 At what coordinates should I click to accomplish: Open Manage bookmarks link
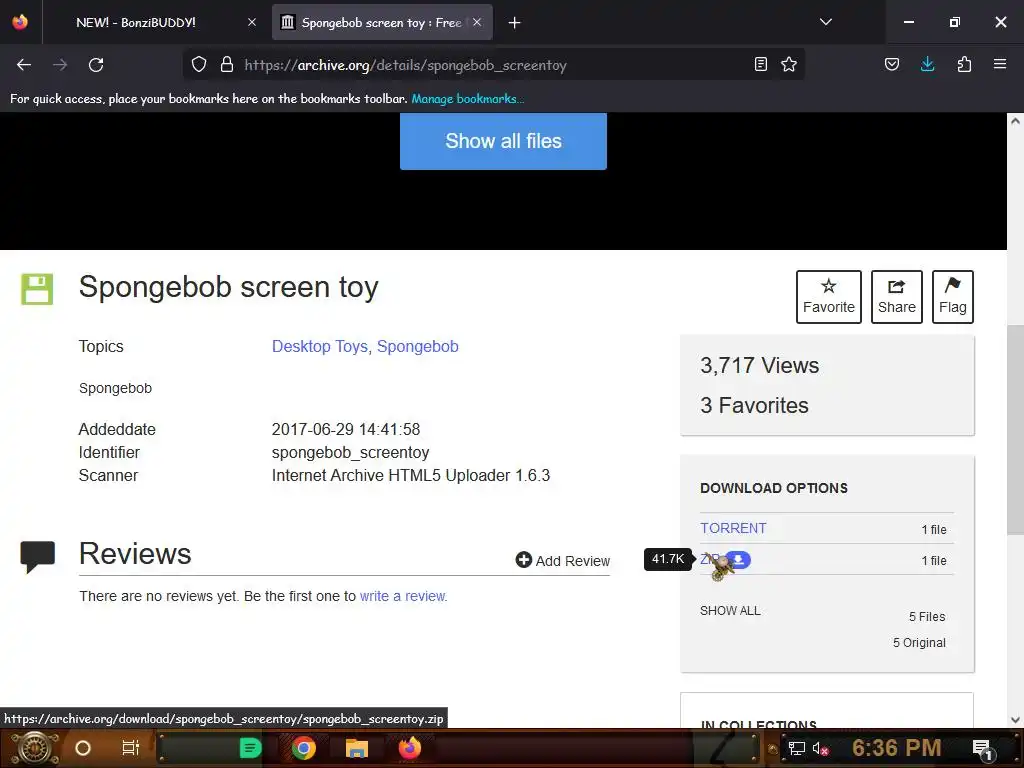[x=468, y=99]
